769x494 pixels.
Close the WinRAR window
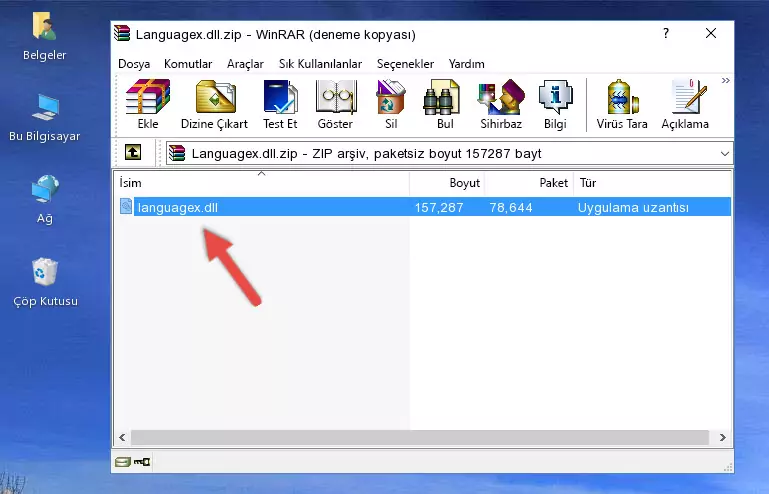(x=711, y=33)
